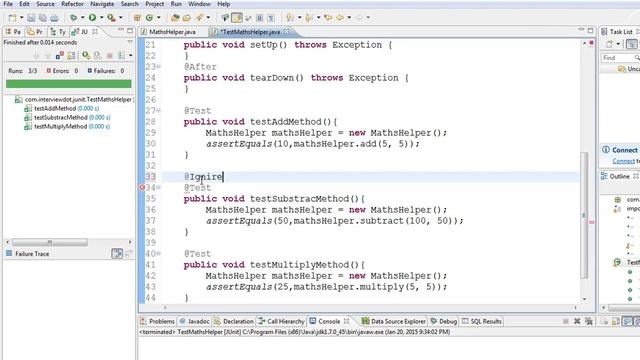Toggle Task List categorized view icon

click(631, 44)
